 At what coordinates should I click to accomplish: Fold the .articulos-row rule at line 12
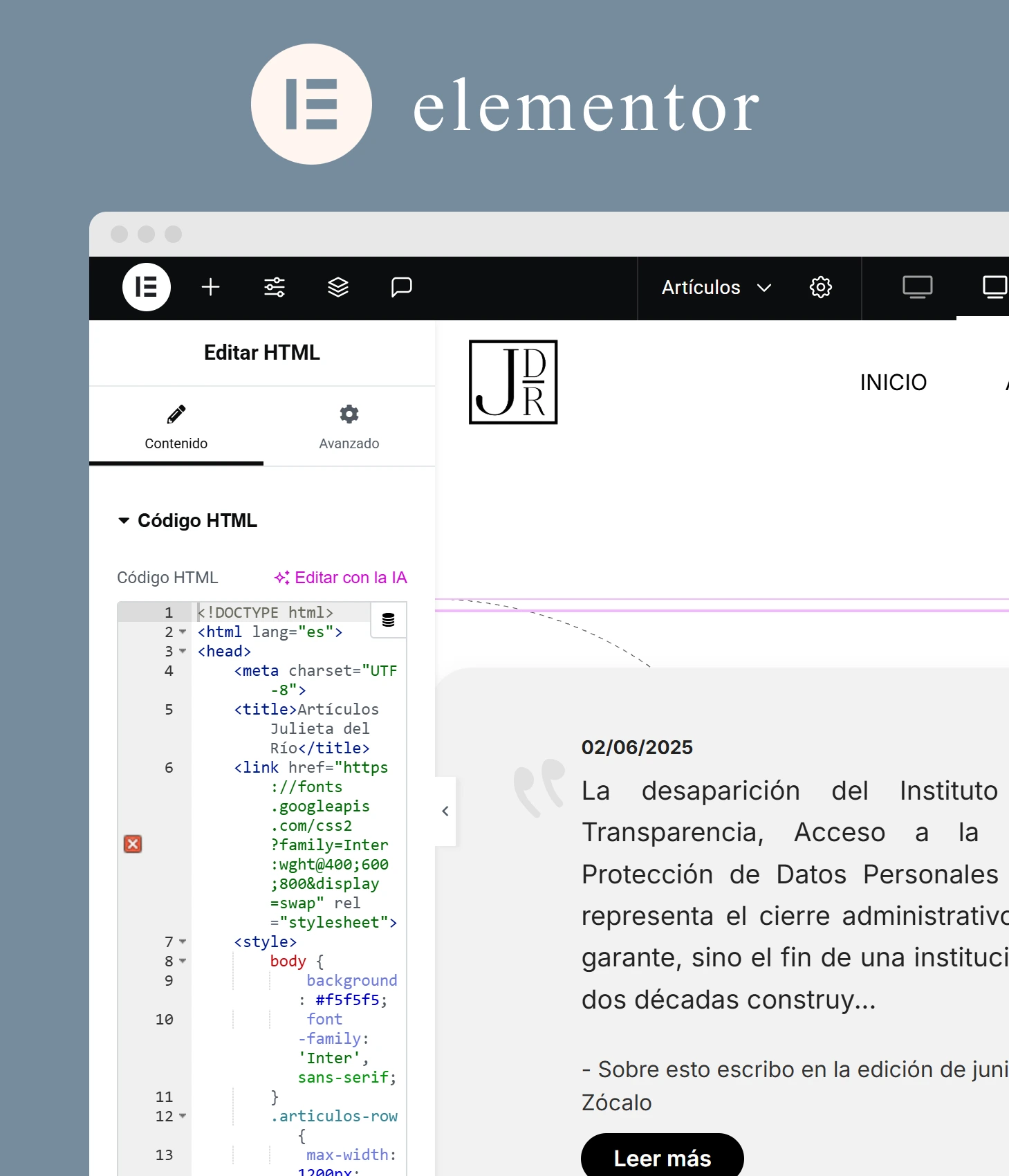(x=183, y=1116)
